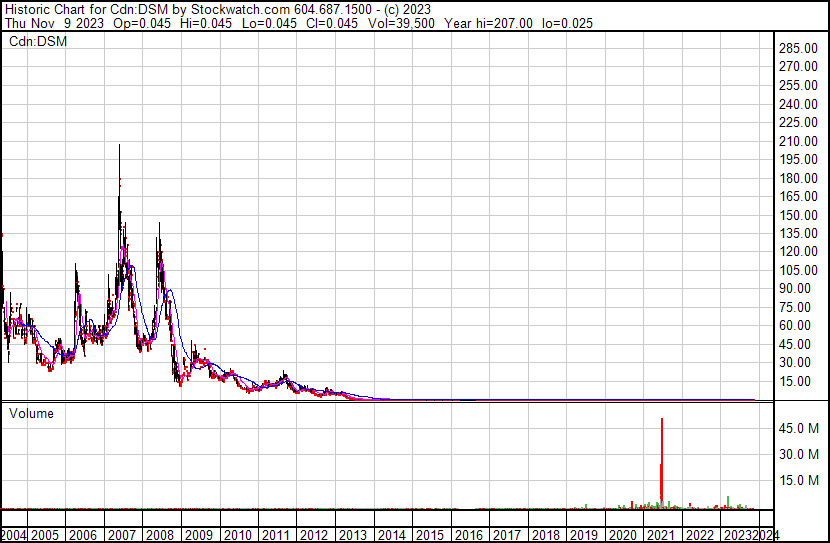The image size is (830, 543).
Task: Click the Cdn:DSM symbol label
Action: point(38,41)
